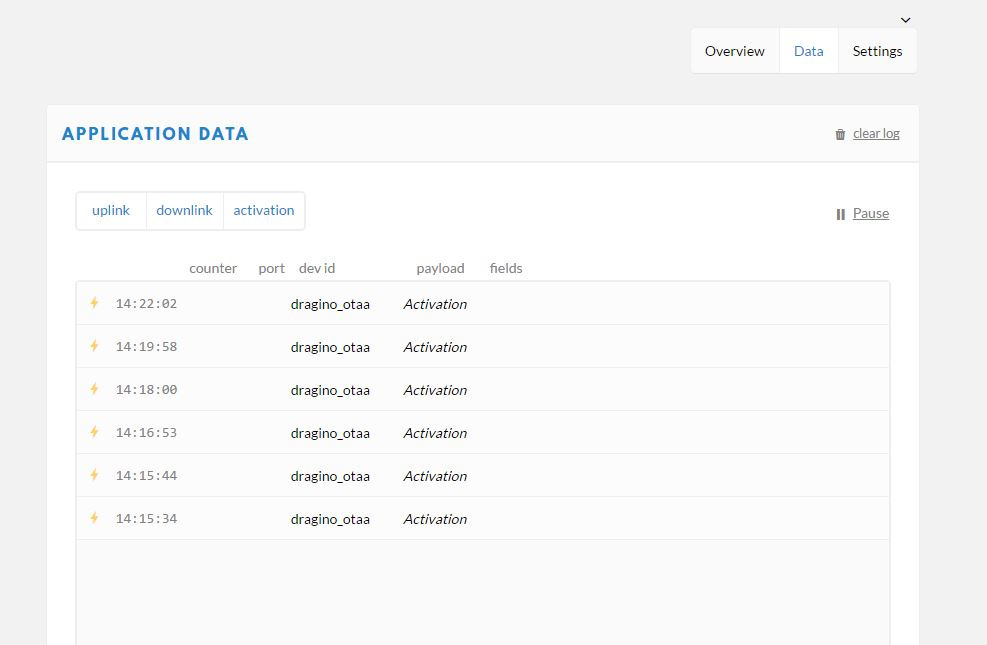Click lightning icon on 14:18:00 activation row
This screenshot has height=645, width=987.
95,389
